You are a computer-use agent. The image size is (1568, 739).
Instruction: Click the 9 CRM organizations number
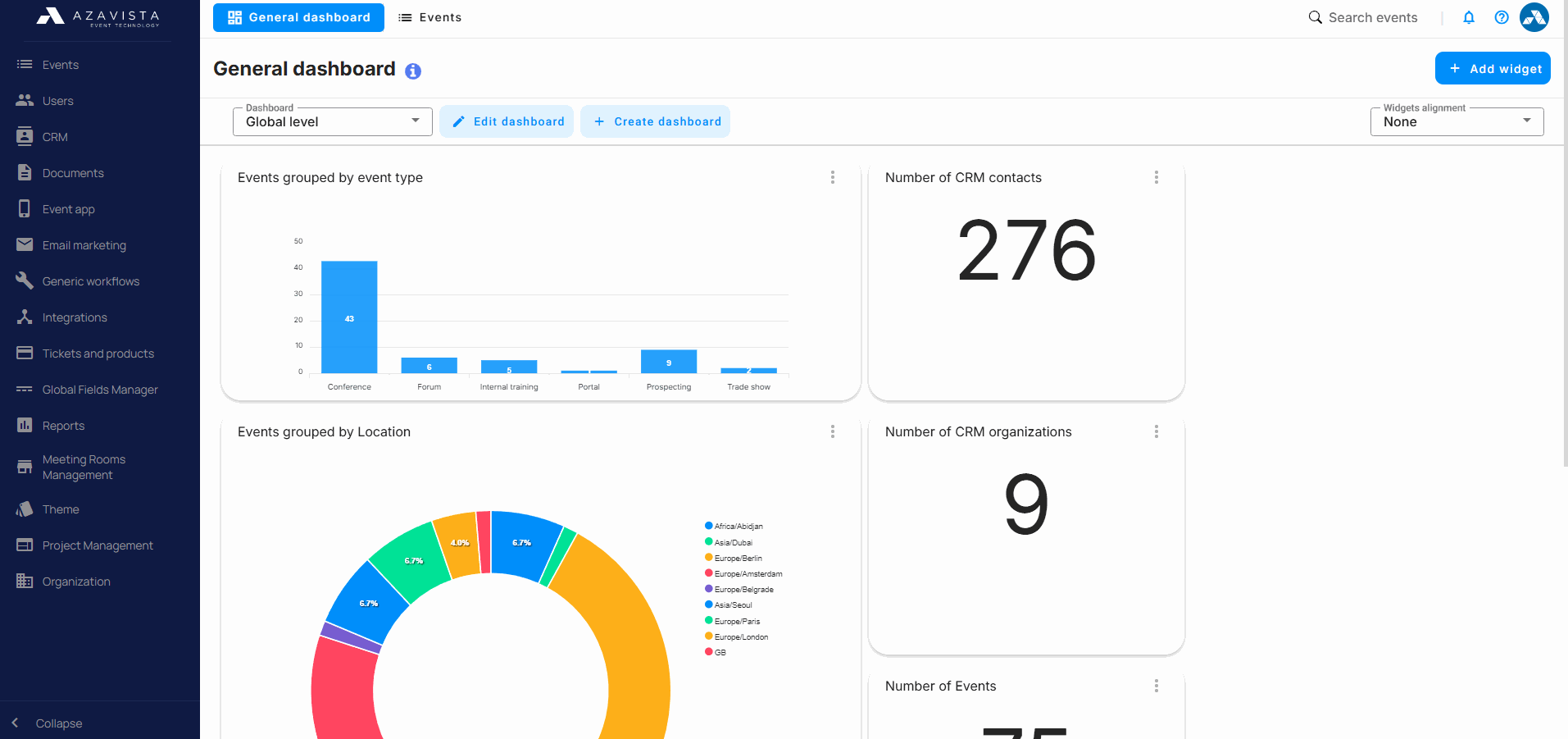point(1026,504)
